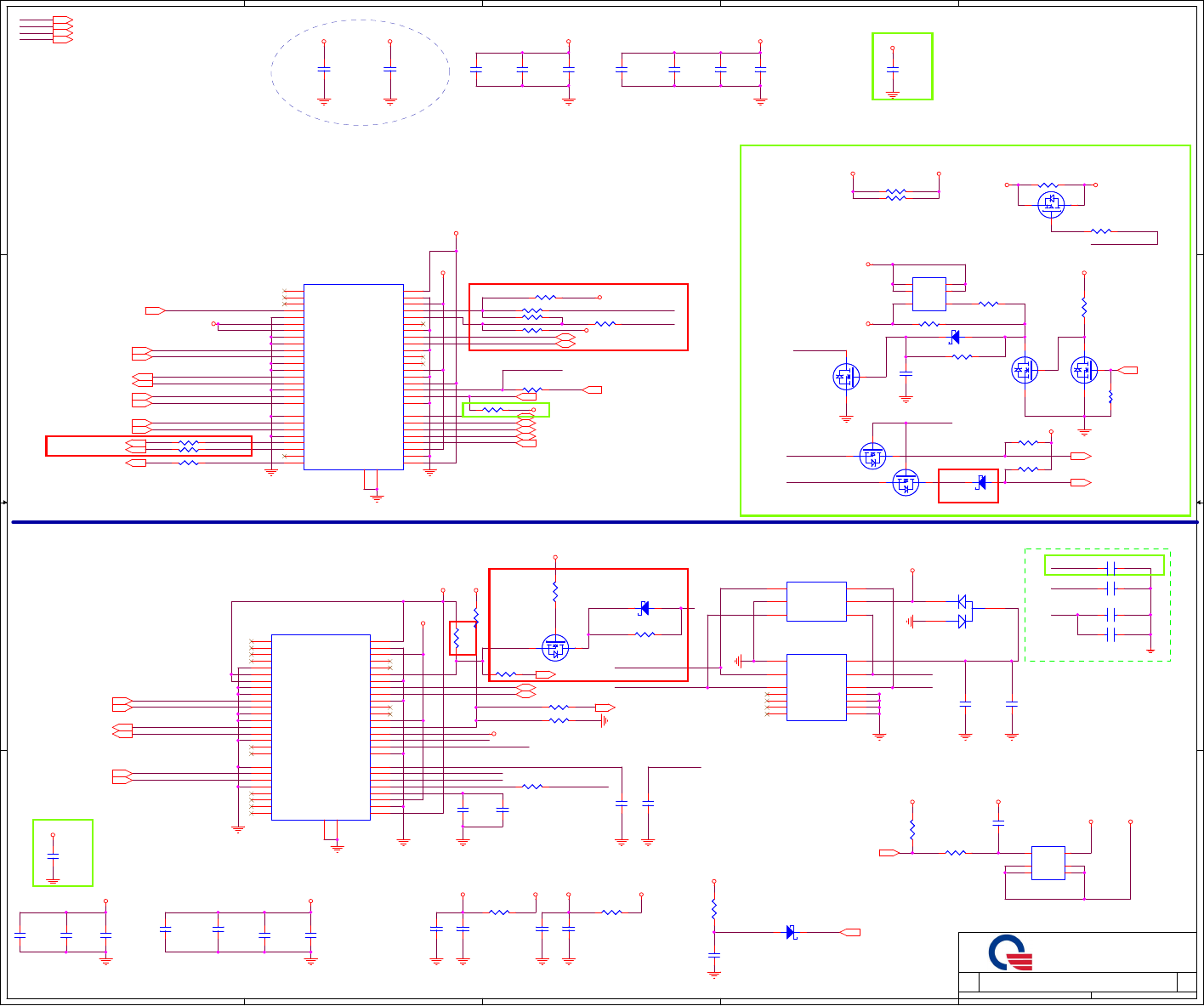The width and height of the screenshot is (1204, 1006).
Task: Click the small square IC inside the large green region
Action: pos(929,294)
